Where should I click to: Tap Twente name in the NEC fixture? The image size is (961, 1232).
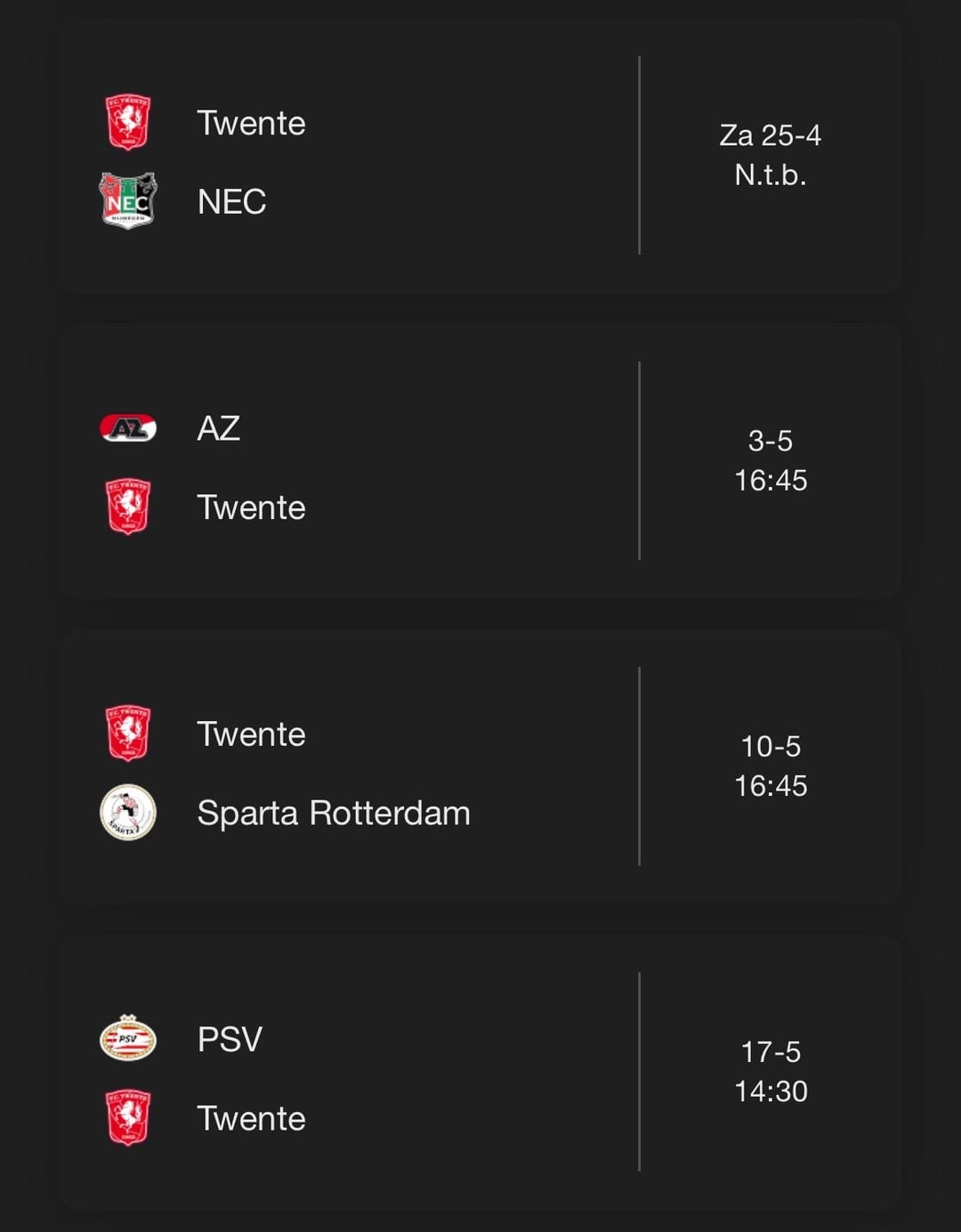coord(251,124)
